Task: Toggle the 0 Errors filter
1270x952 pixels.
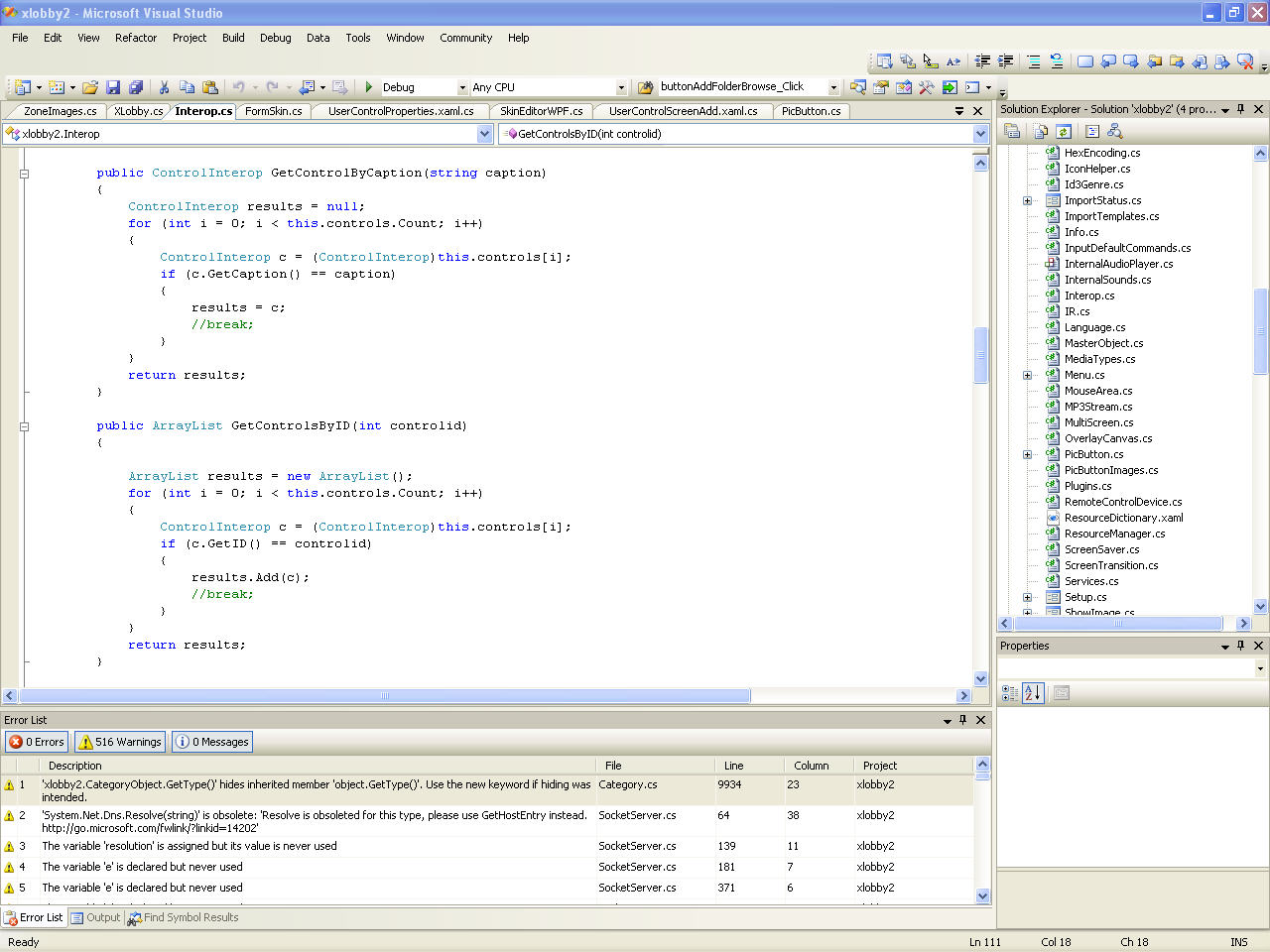Action: (37, 742)
